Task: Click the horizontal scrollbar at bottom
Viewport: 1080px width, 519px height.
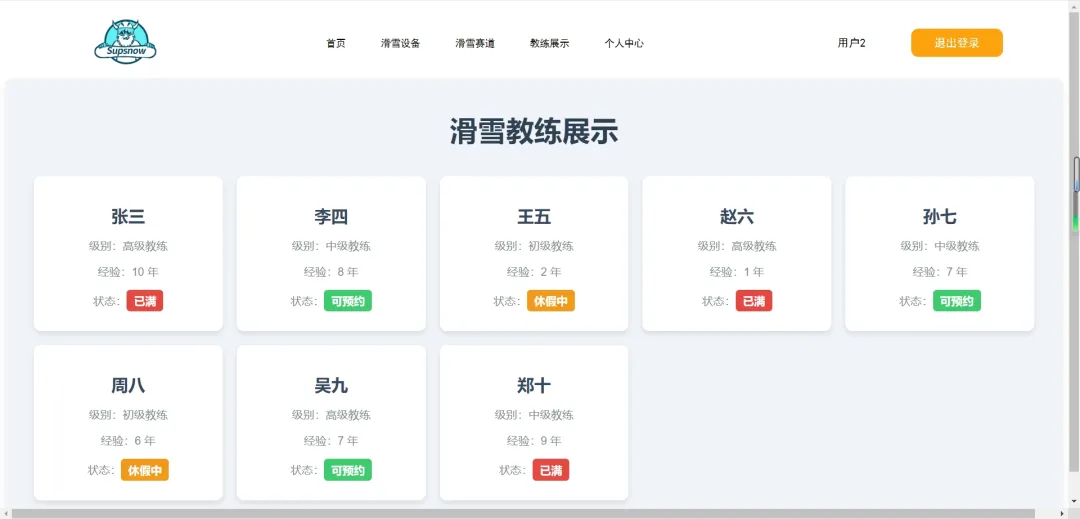Action: [522, 513]
